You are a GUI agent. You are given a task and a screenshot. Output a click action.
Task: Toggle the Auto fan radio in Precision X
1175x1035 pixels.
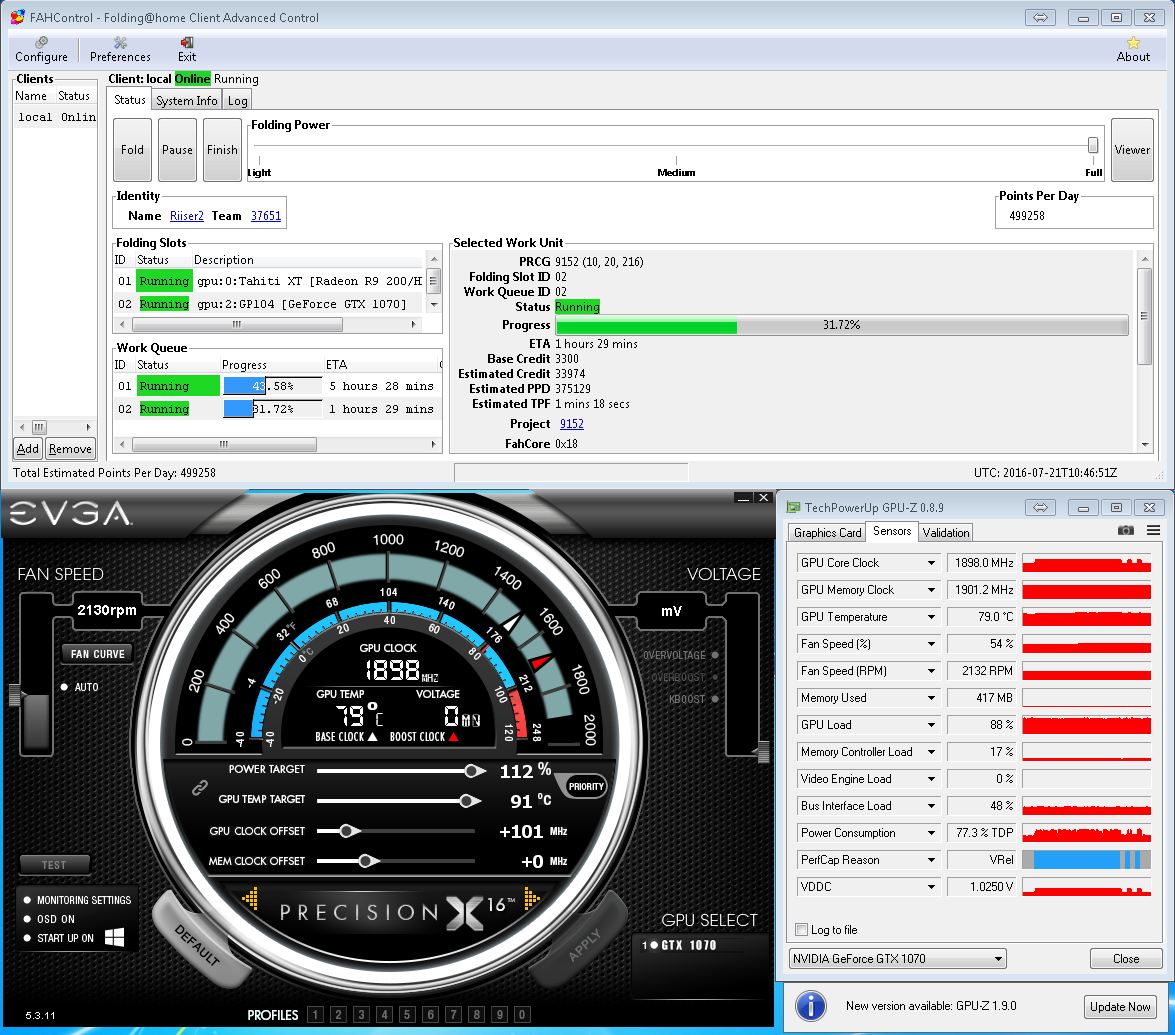(64, 687)
